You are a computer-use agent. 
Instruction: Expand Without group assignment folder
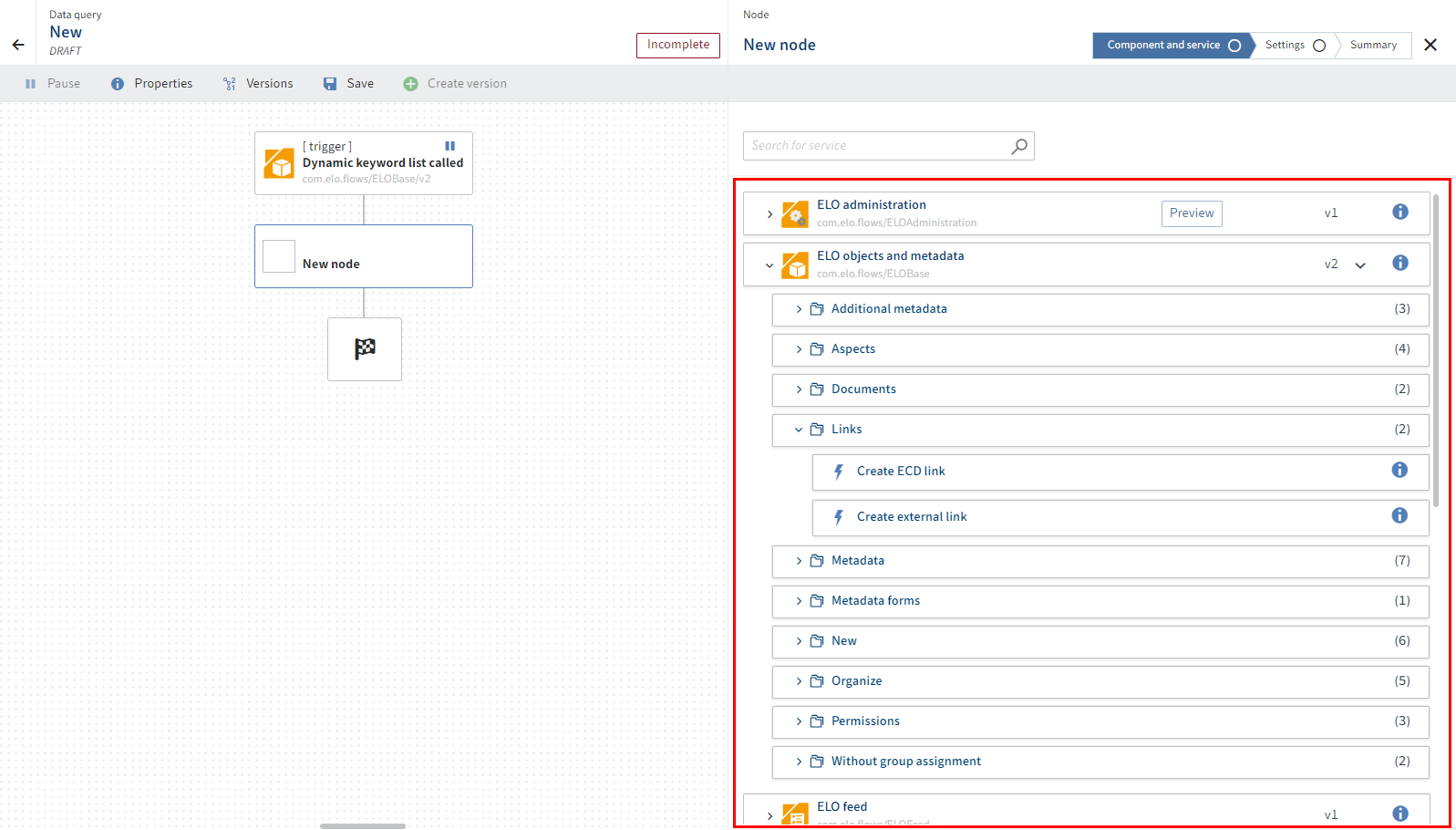point(799,762)
